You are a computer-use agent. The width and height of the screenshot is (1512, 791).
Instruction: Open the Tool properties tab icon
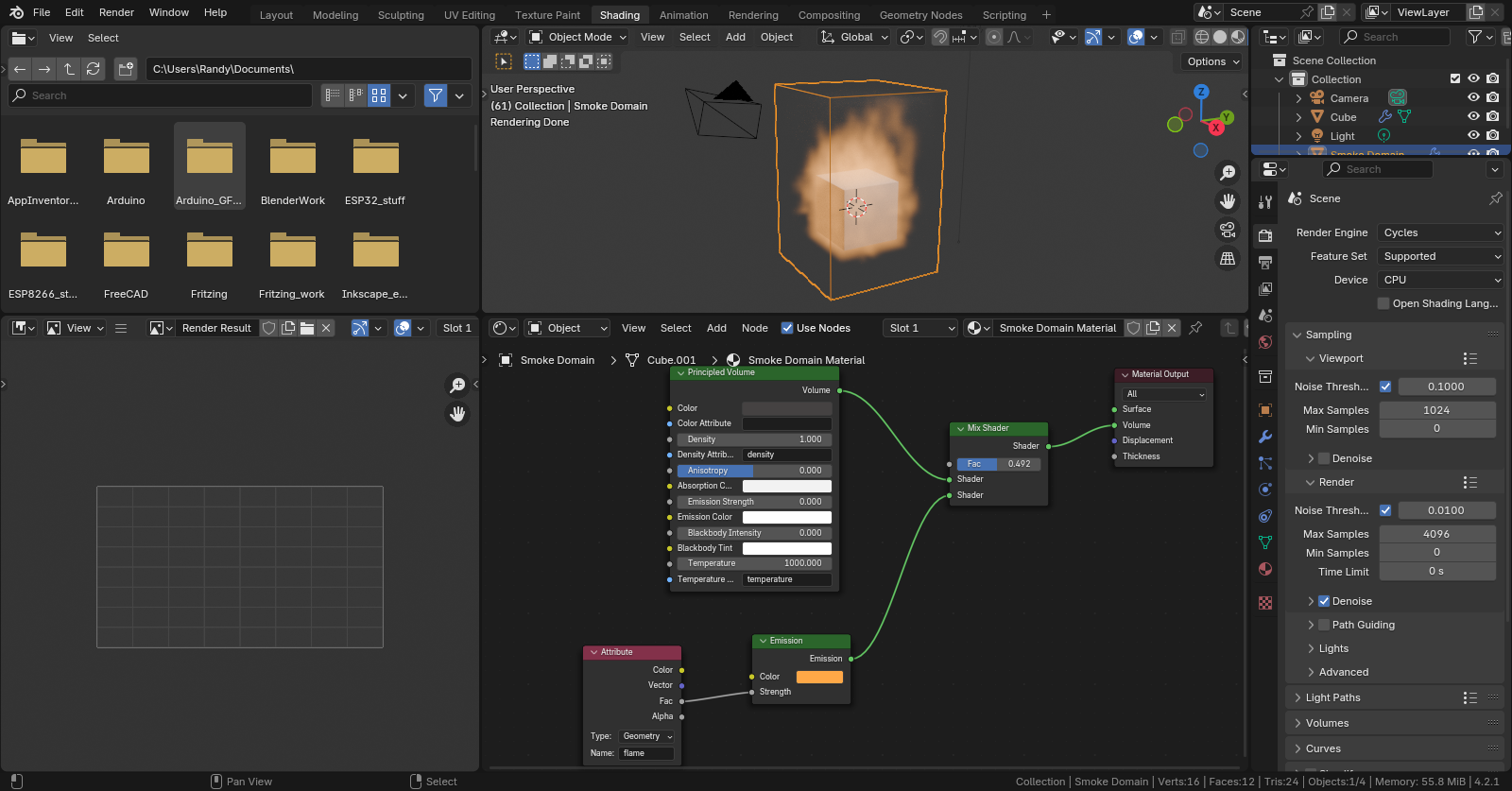click(1265, 202)
